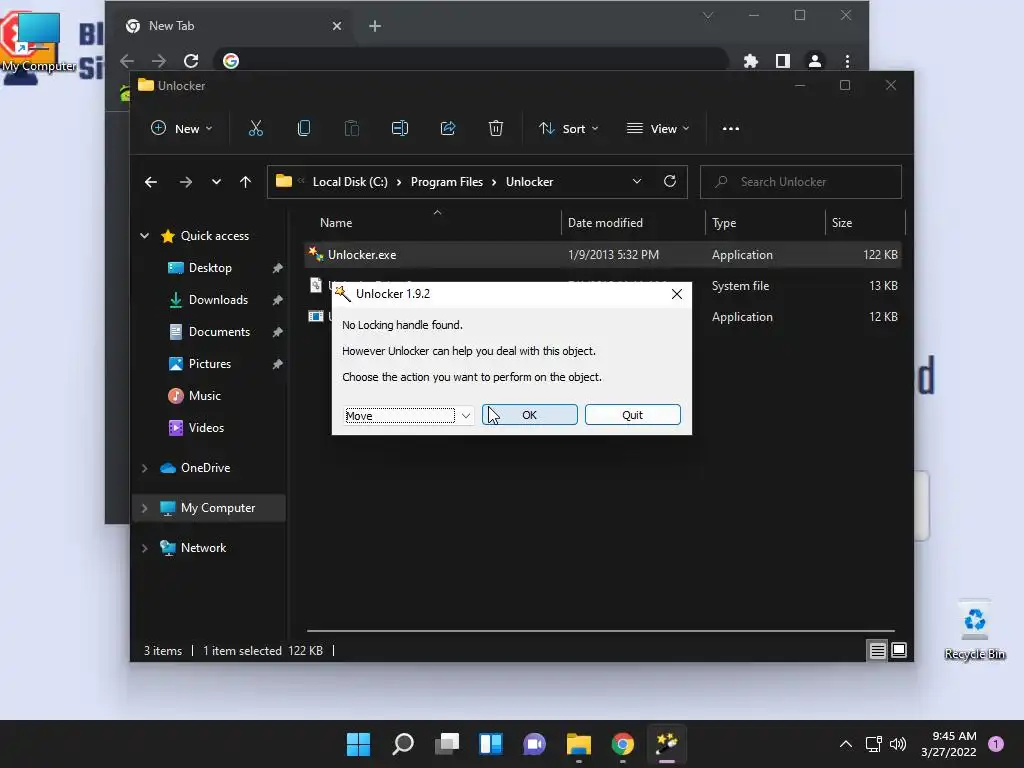
Task: Expand the OneDrive tree node
Action: (x=144, y=468)
